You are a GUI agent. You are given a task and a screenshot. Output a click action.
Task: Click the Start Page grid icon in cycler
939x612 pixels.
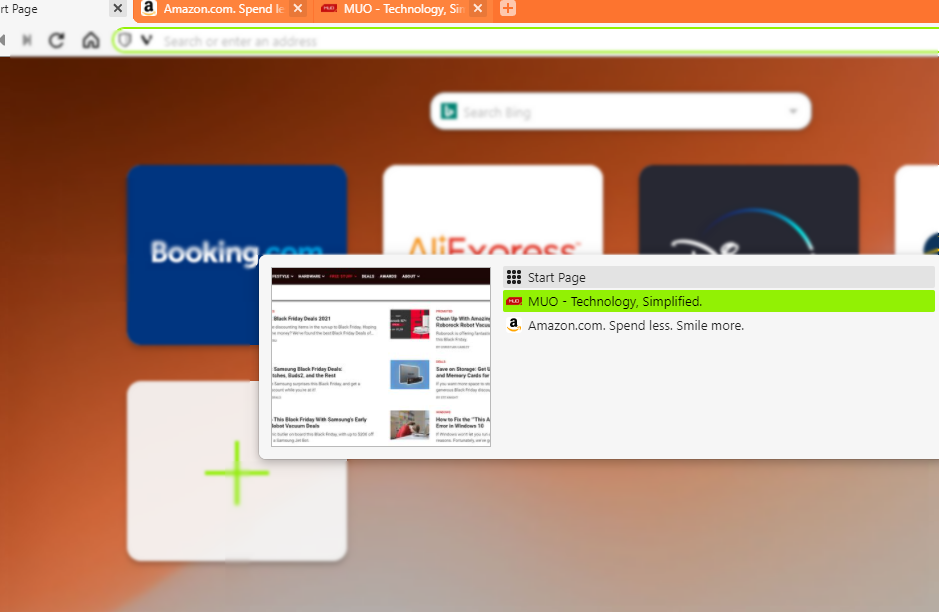tap(514, 277)
